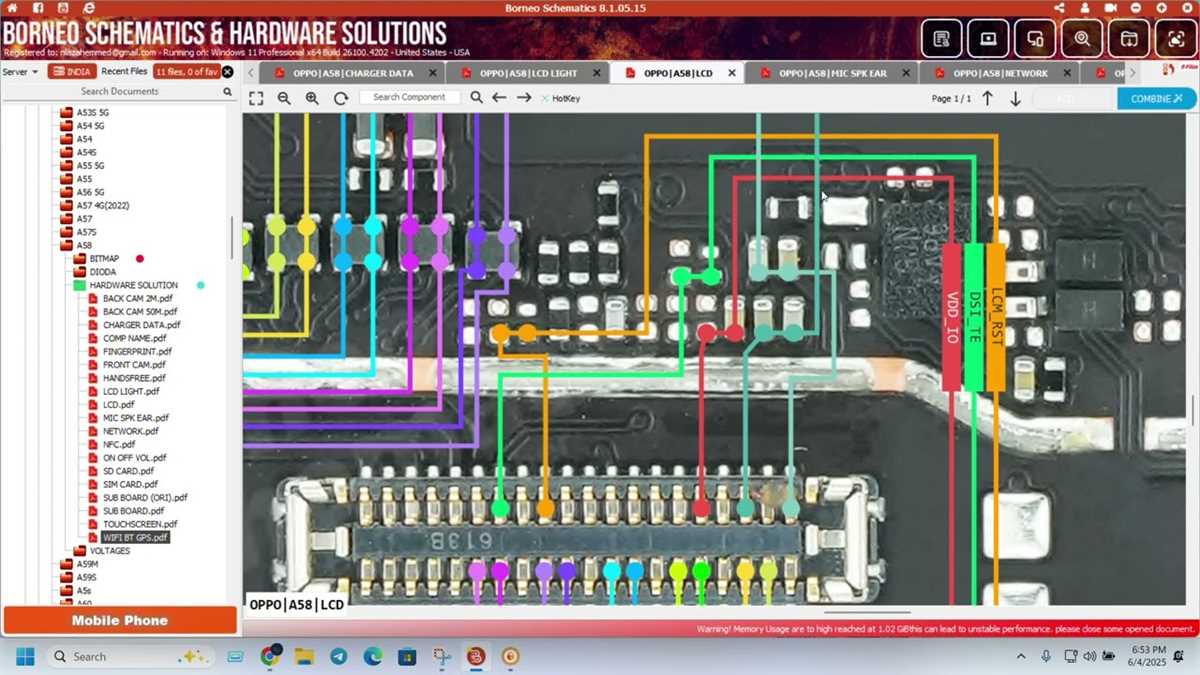
Task: Click the 11 files favorites button
Action: [x=186, y=72]
